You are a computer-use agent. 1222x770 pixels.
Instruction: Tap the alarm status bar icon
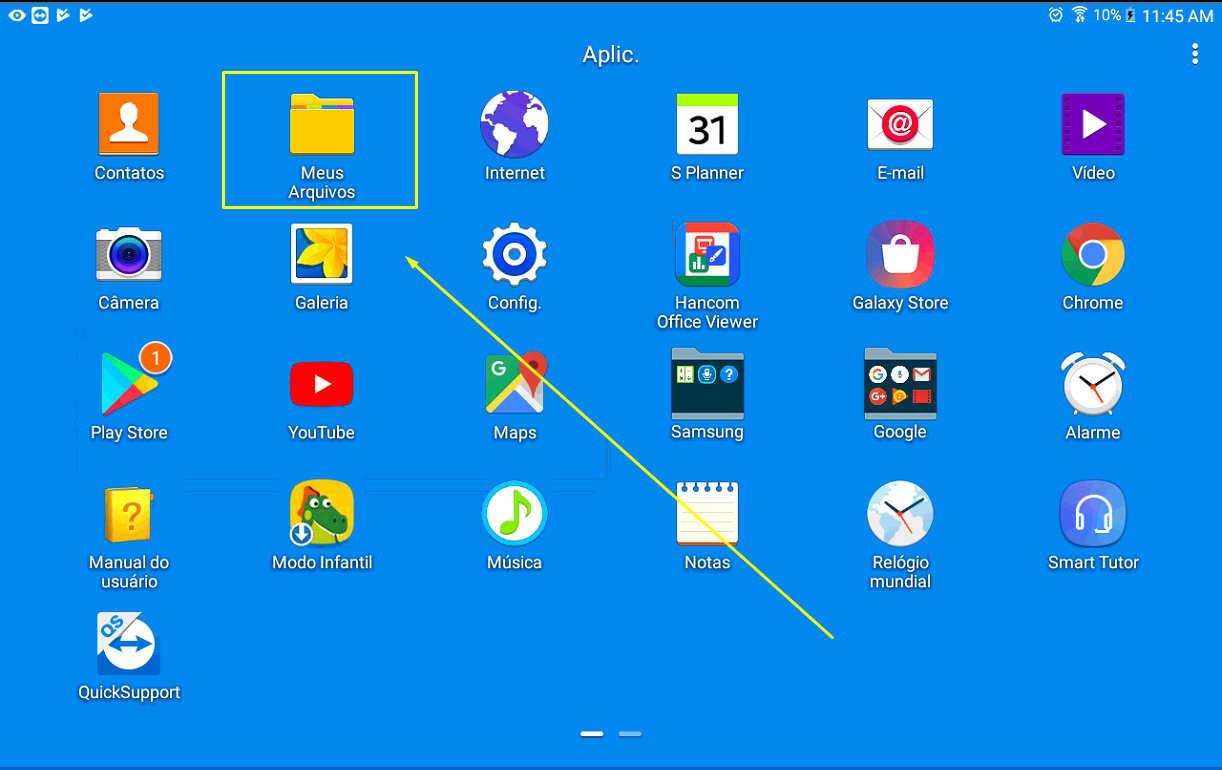tap(1056, 15)
